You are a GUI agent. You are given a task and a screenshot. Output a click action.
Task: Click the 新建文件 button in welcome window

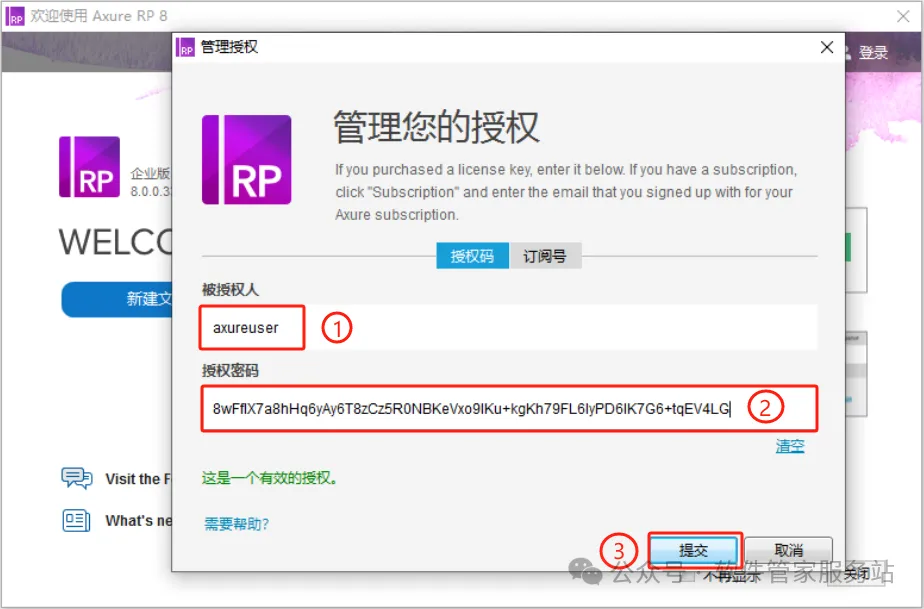coord(117,299)
